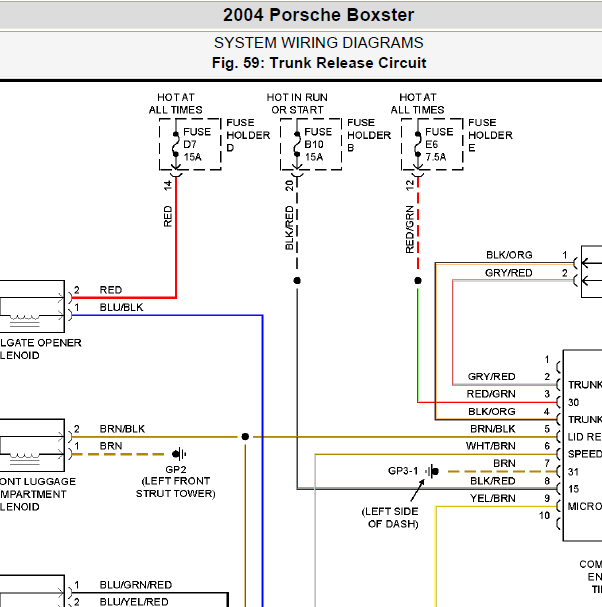Image resolution: width=602 pixels, height=607 pixels.
Task: Click the splice dot on the BRN/BLK wire
Action: pos(245,437)
